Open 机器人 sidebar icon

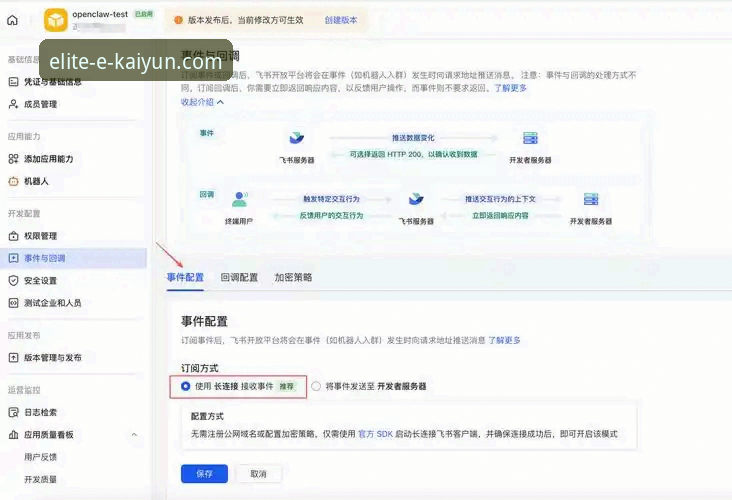14,181
